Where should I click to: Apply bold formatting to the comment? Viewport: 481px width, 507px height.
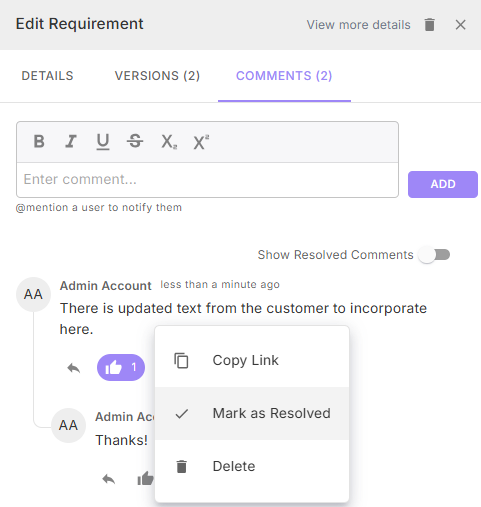[x=39, y=141]
